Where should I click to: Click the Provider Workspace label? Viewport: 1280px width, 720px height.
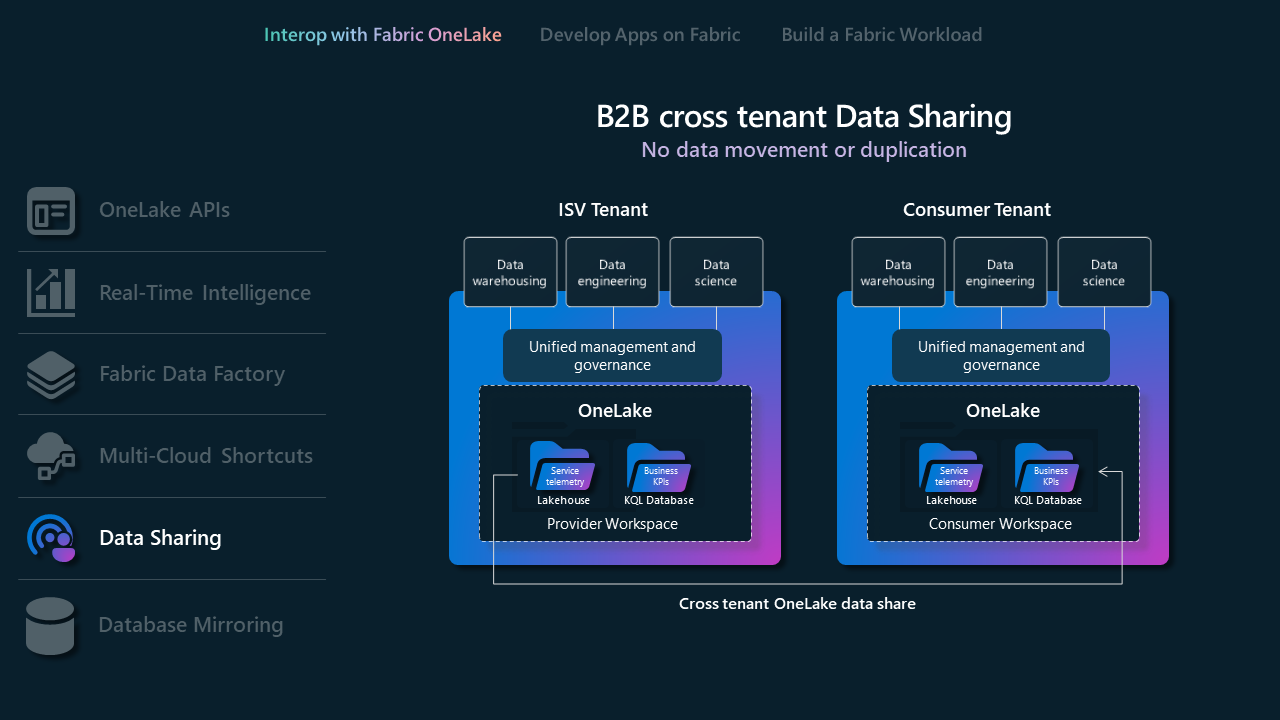pyautogui.click(x=612, y=523)
